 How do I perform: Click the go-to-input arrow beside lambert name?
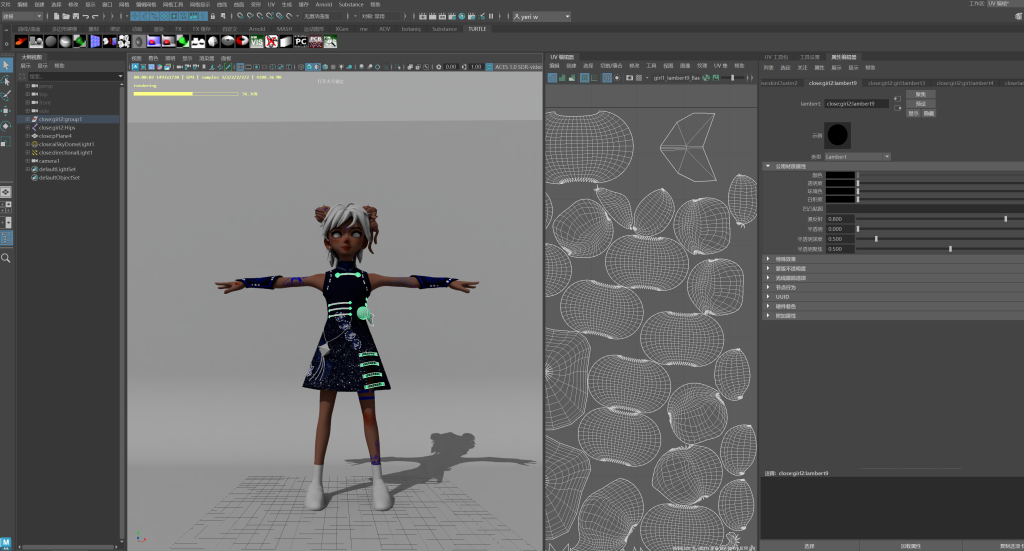(x=897, y=99)
